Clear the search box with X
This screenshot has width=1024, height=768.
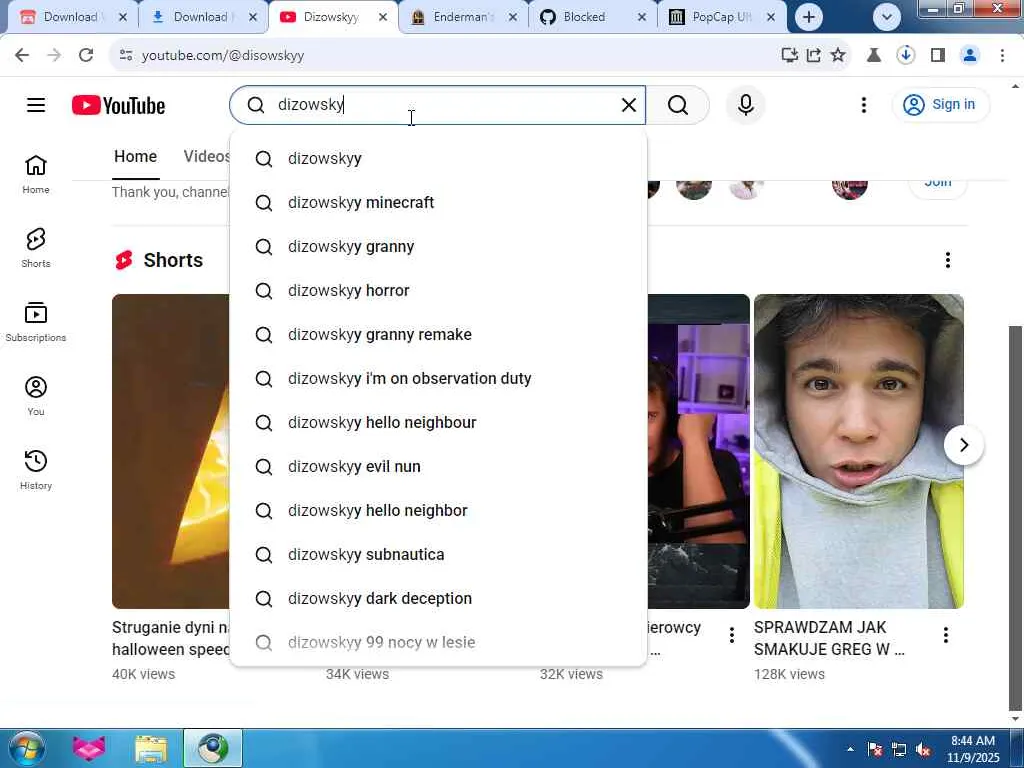(x=628, y=104)
